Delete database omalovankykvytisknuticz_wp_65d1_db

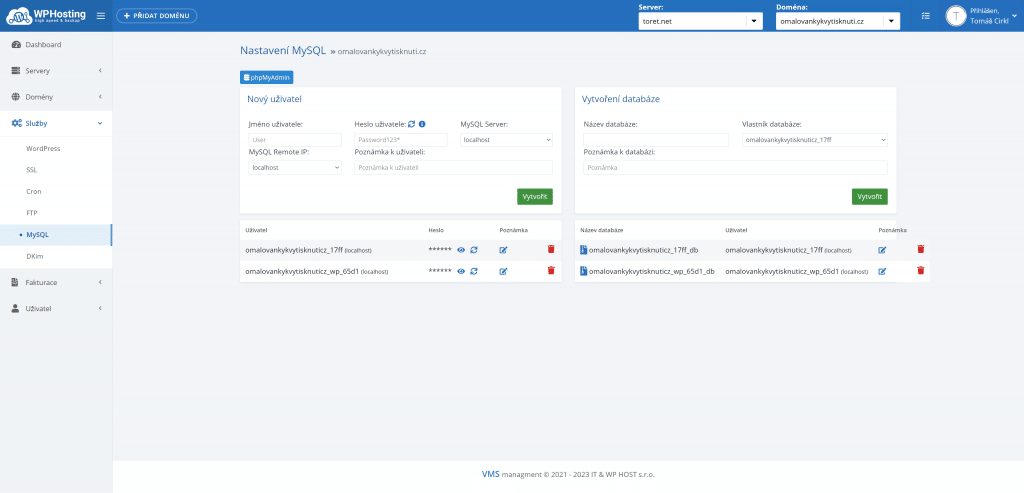[921, 270]
